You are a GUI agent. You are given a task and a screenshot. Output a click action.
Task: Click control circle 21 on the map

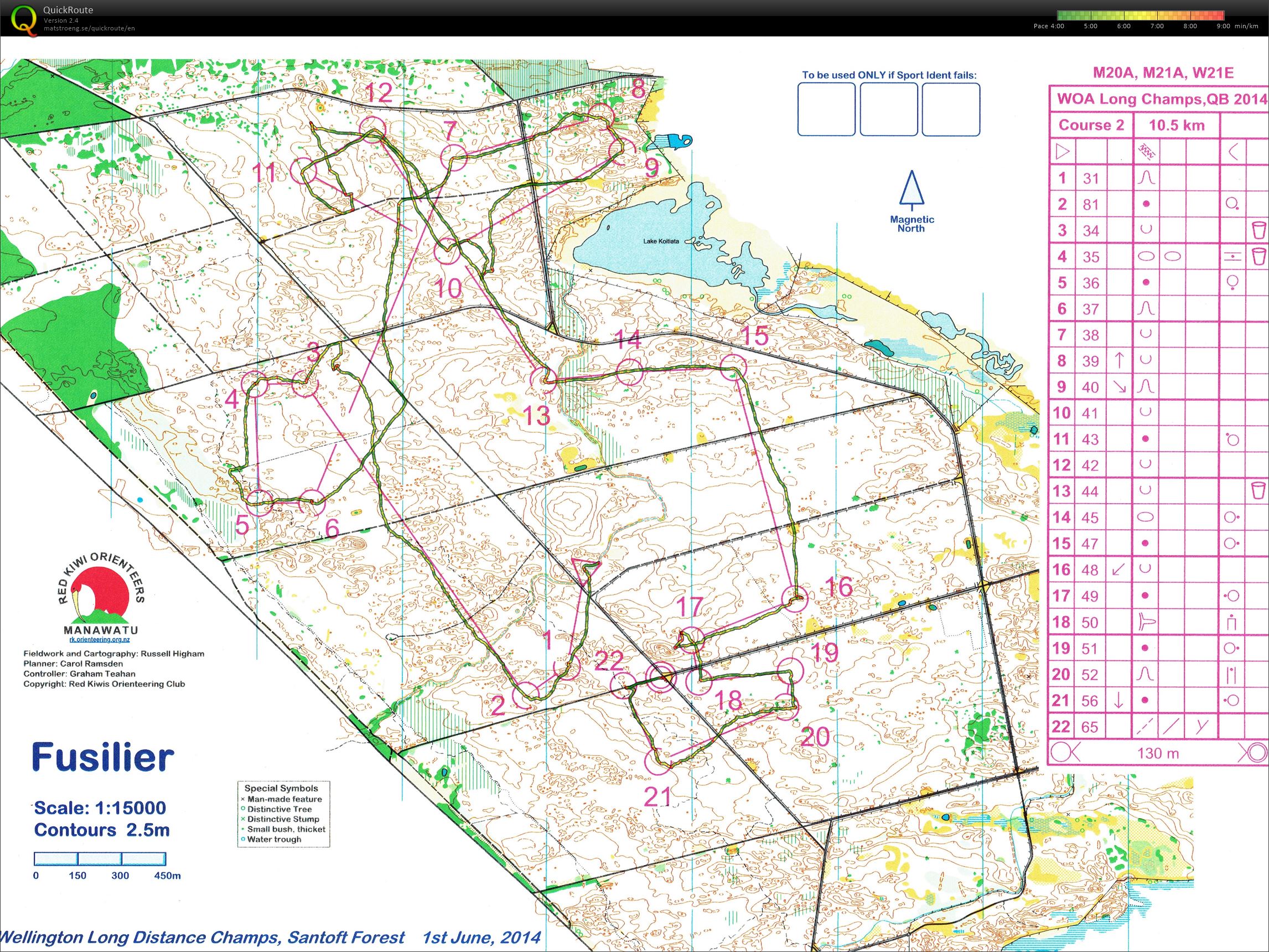(659, 760)
